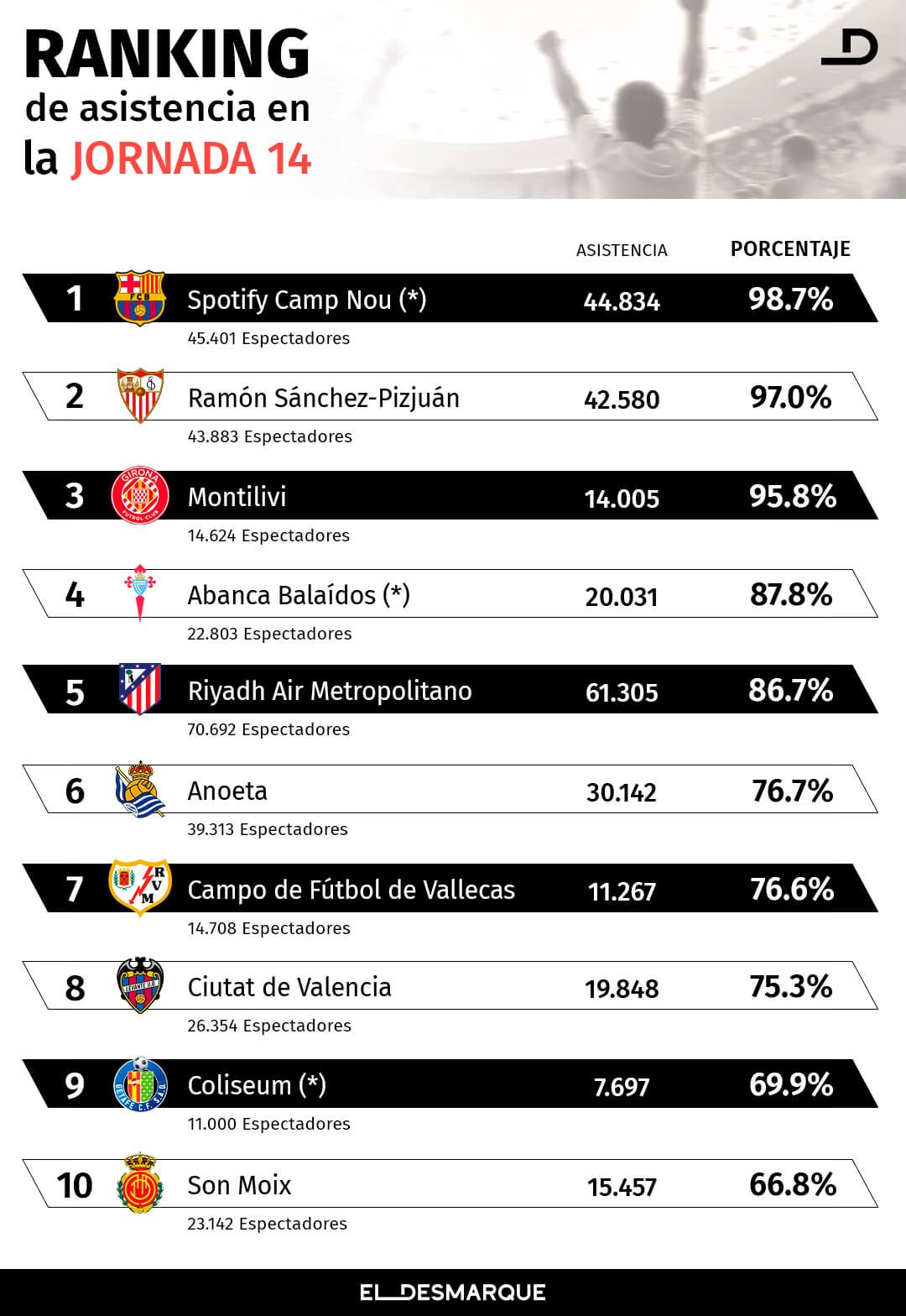Select the Getafe CF badge
Screen dimensions: 906x1316
tap(140, 1084)
